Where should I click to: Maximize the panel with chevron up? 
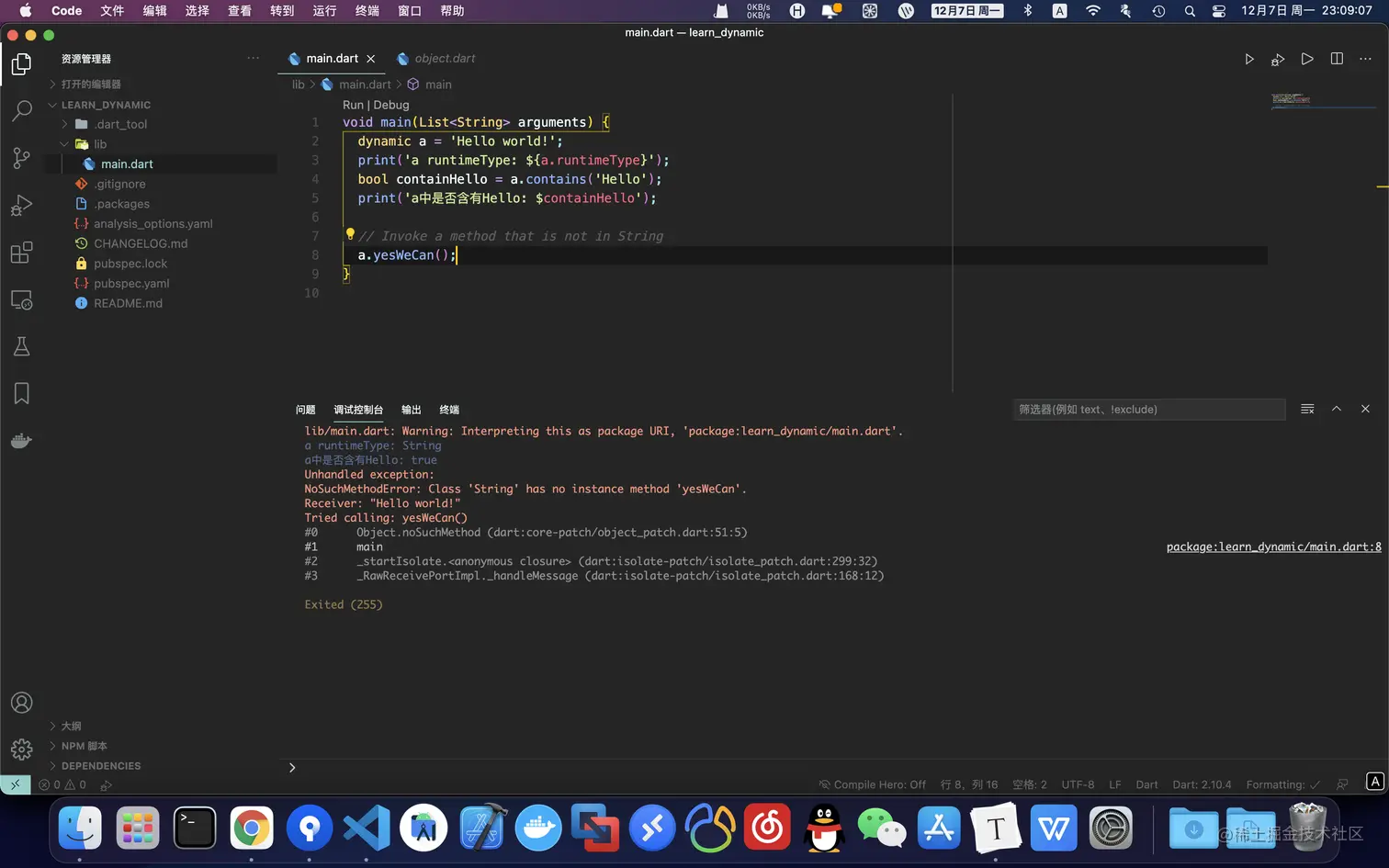(x=1337, y=409)
